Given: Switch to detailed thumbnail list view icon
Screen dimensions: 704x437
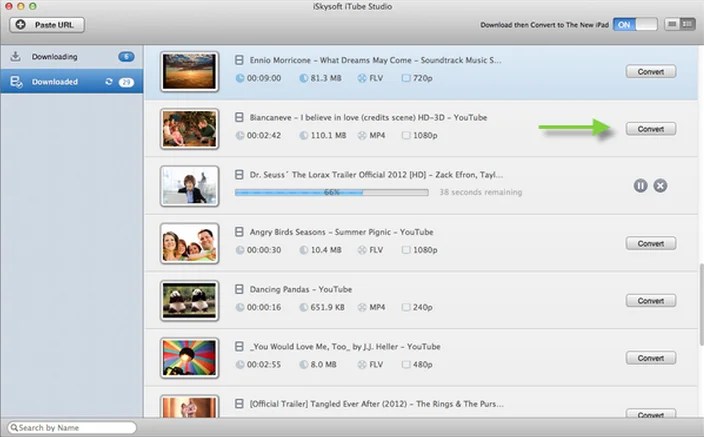Looking at the screenshot, I should click(687, 24).
